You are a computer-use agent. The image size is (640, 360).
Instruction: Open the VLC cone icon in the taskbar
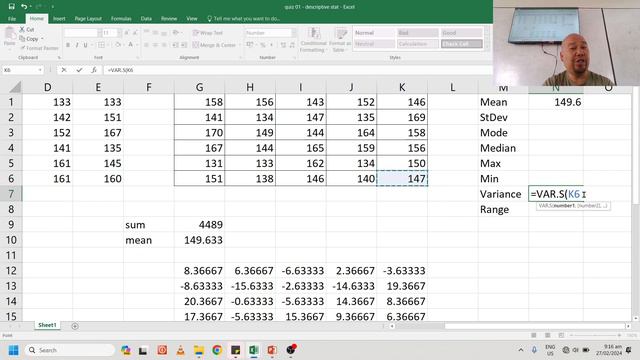tap(180, 350)
